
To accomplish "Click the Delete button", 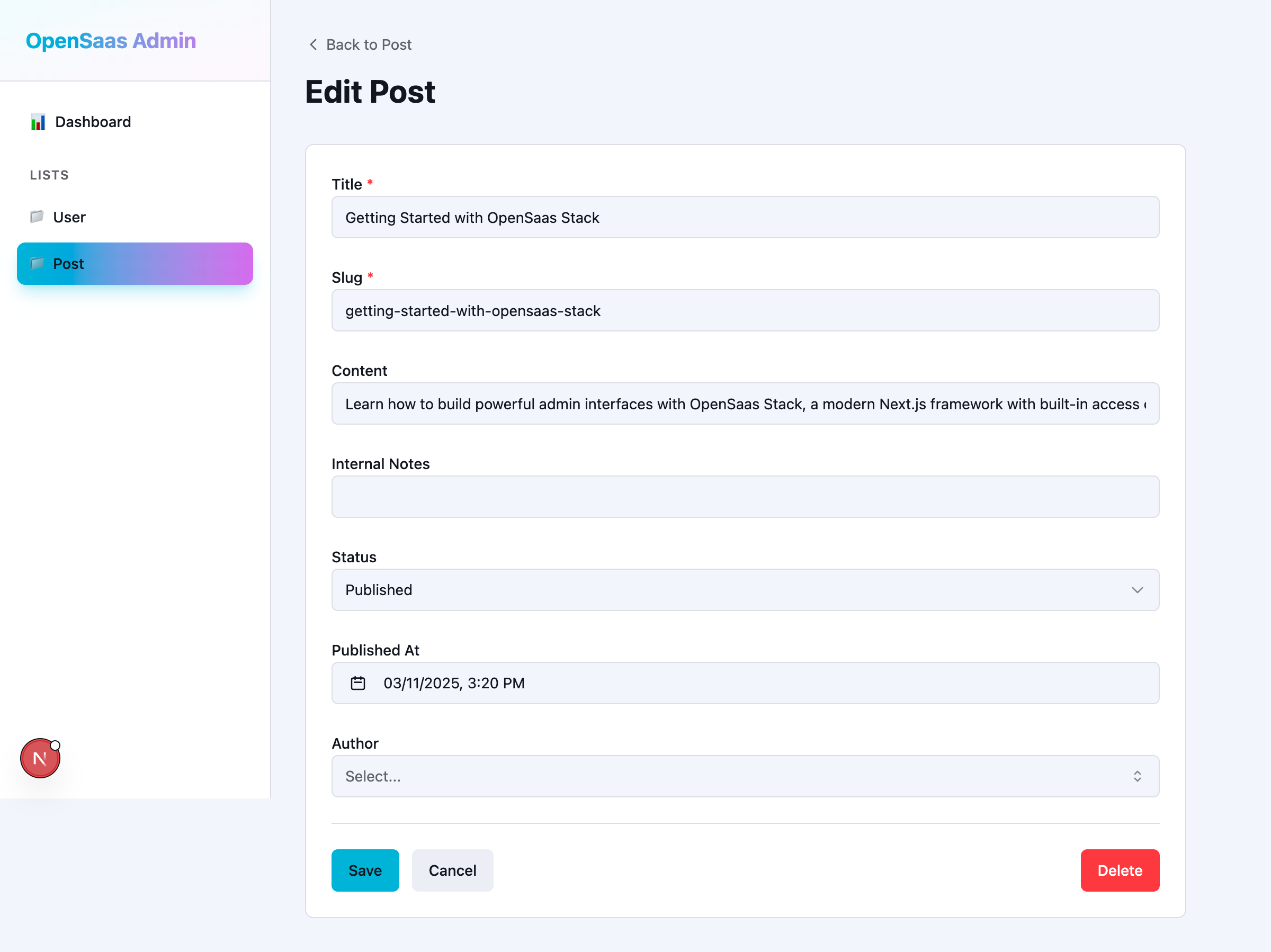I will tap(1120, 870).
